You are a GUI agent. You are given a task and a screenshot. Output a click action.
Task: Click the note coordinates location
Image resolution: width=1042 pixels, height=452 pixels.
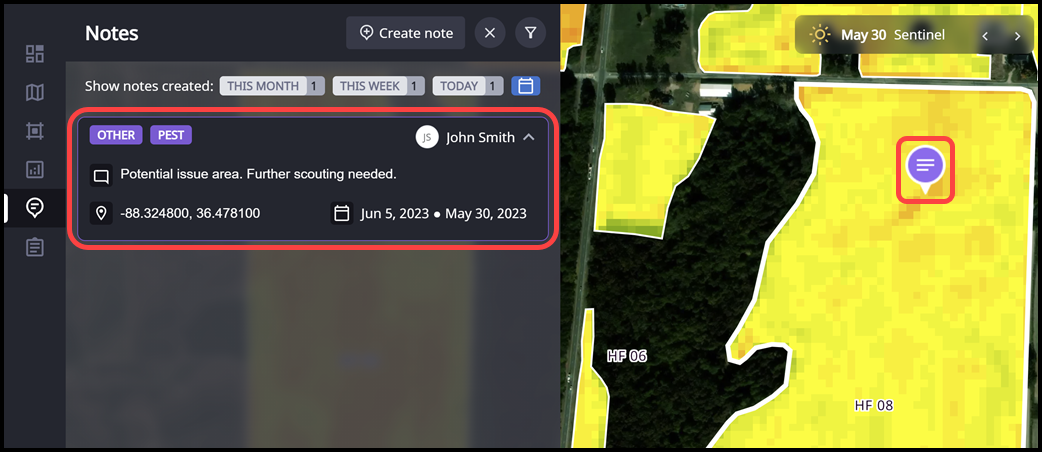[x=190, y=213]
